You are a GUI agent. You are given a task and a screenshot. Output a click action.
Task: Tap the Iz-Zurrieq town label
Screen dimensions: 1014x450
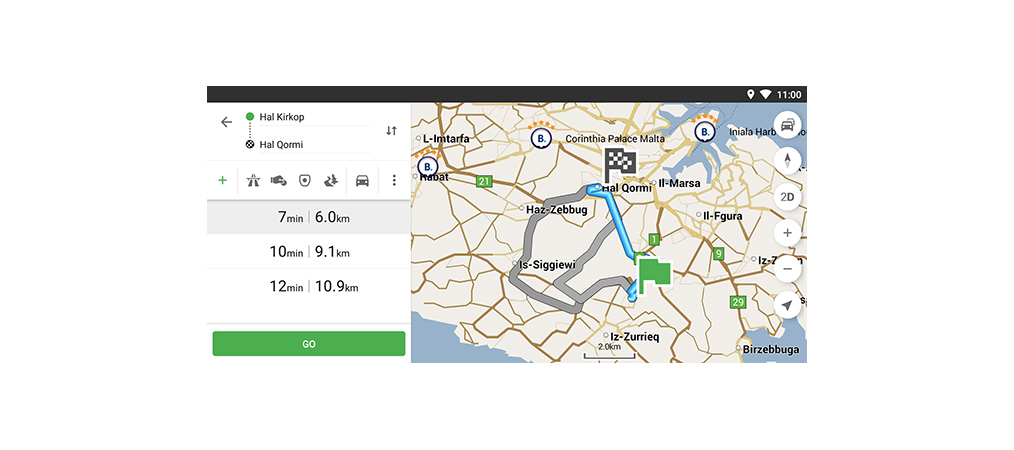636,336
